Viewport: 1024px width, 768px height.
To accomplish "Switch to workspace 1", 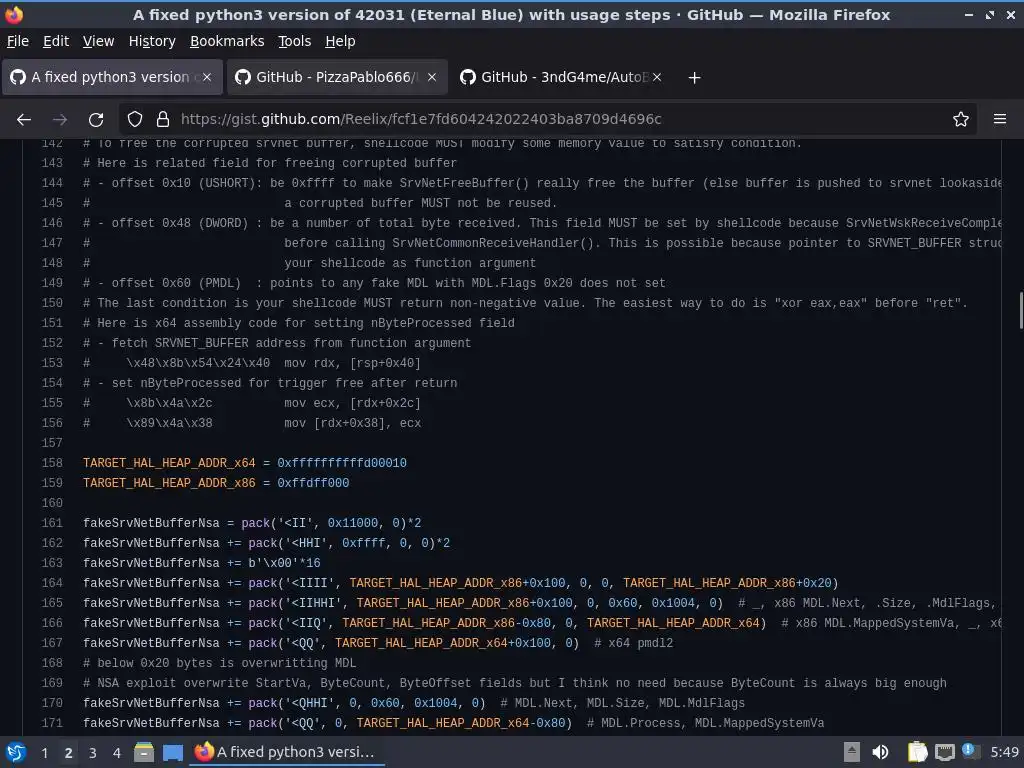I will (x=44, y=753).
